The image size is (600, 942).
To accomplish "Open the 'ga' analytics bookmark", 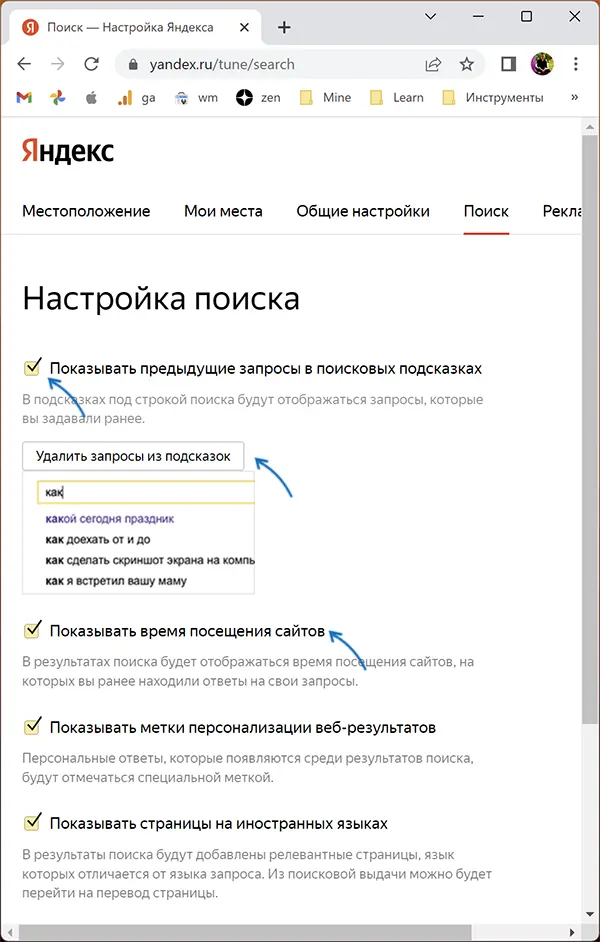I will pos(136,98).
